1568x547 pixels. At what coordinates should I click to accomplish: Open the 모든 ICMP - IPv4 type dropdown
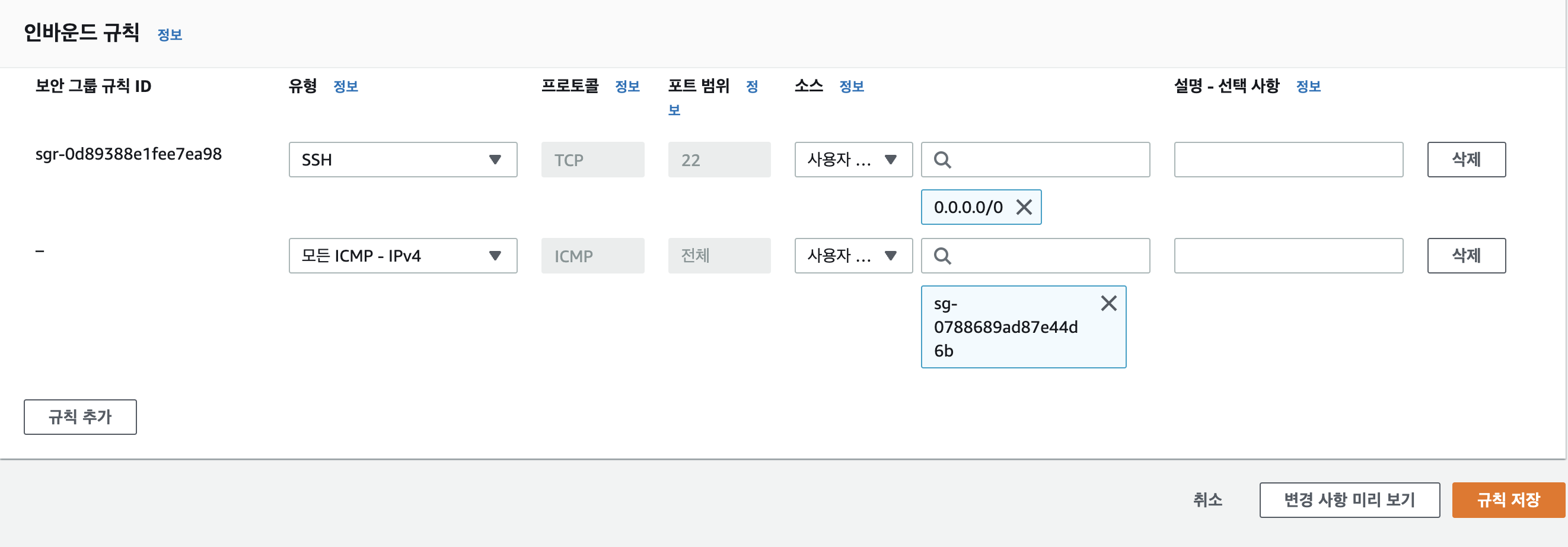pyautogui.click(x=403, y=256)
